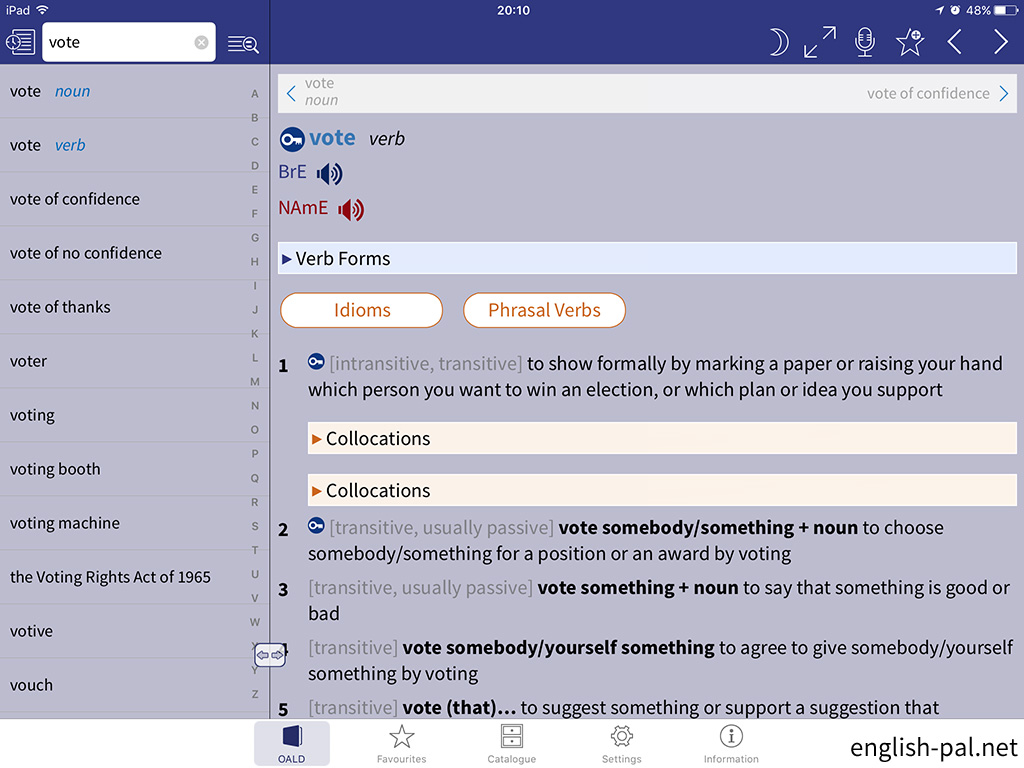1024x768 pixels.
Task: Select 'vote of confidence' in word list
Action: [75, 199]
